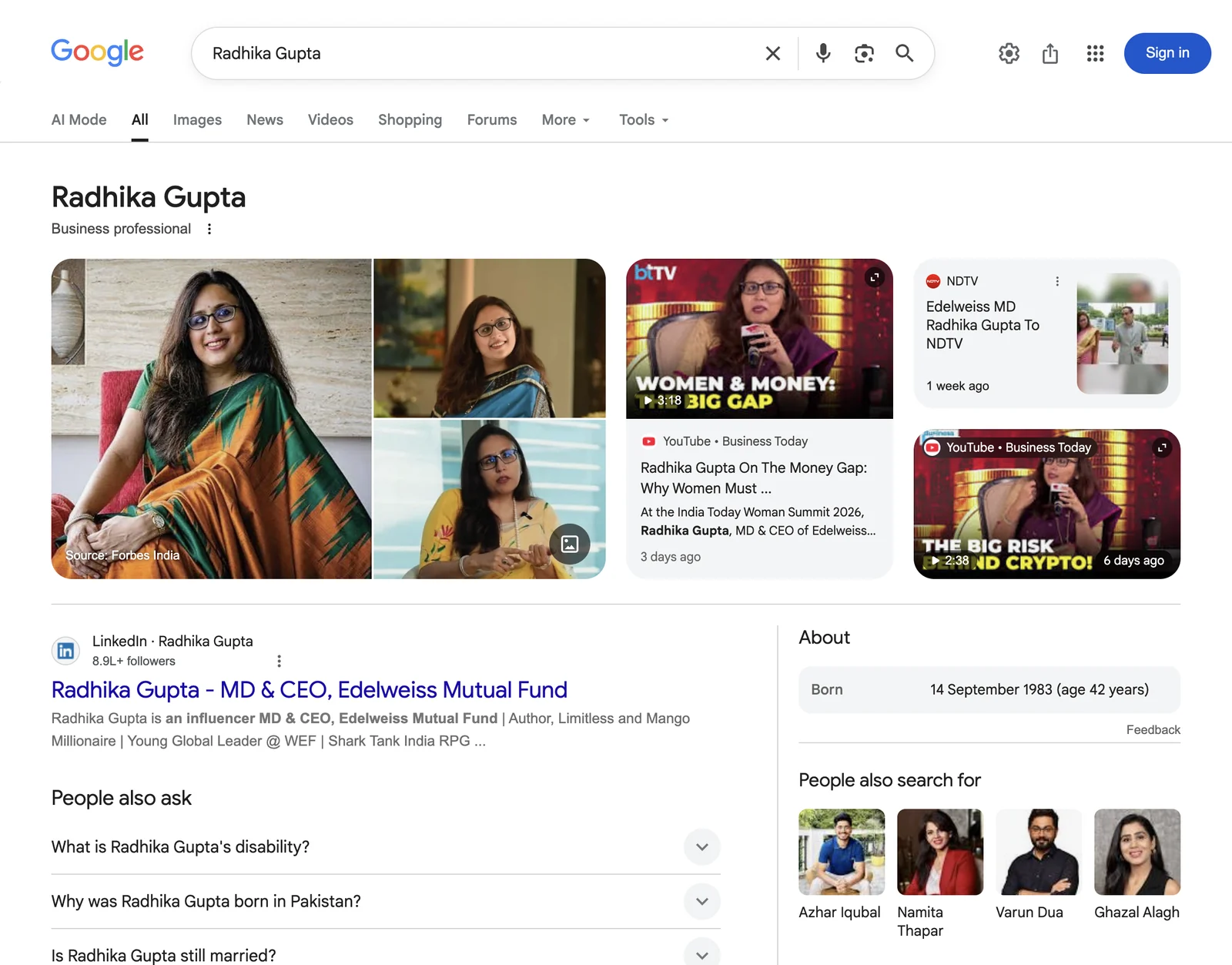The height and width of the screenshot is (965, 1232).
Task: Open the Tools dropdown
Action: [644, 119]
